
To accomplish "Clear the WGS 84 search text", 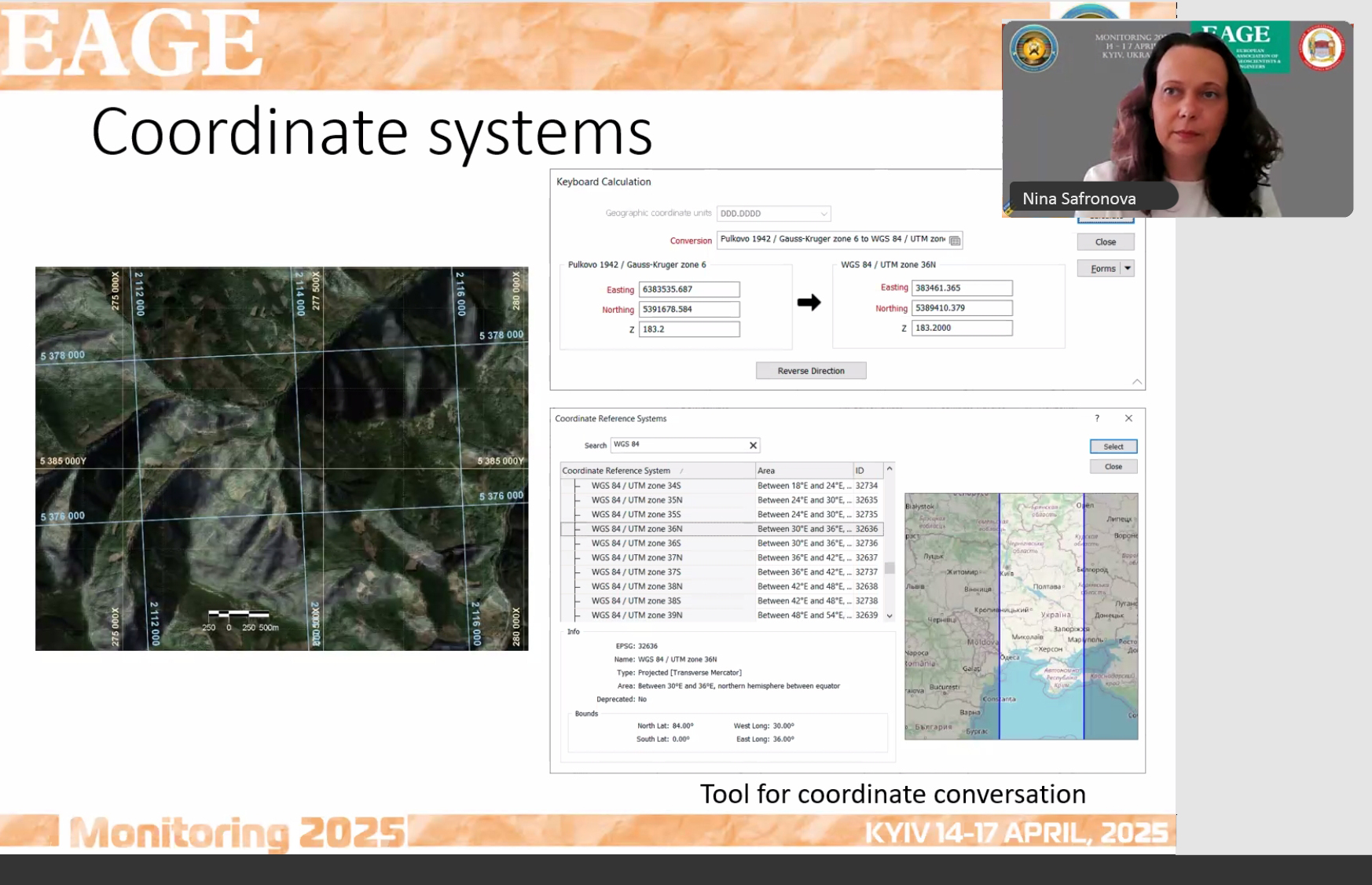I will [753, 446].
